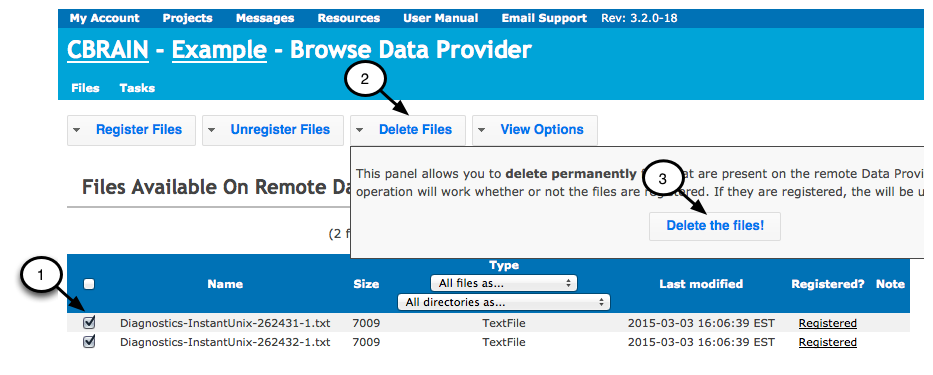Click TextFile type of file 262432
This screenshot has width=933, height=375.
coord(504,342)
